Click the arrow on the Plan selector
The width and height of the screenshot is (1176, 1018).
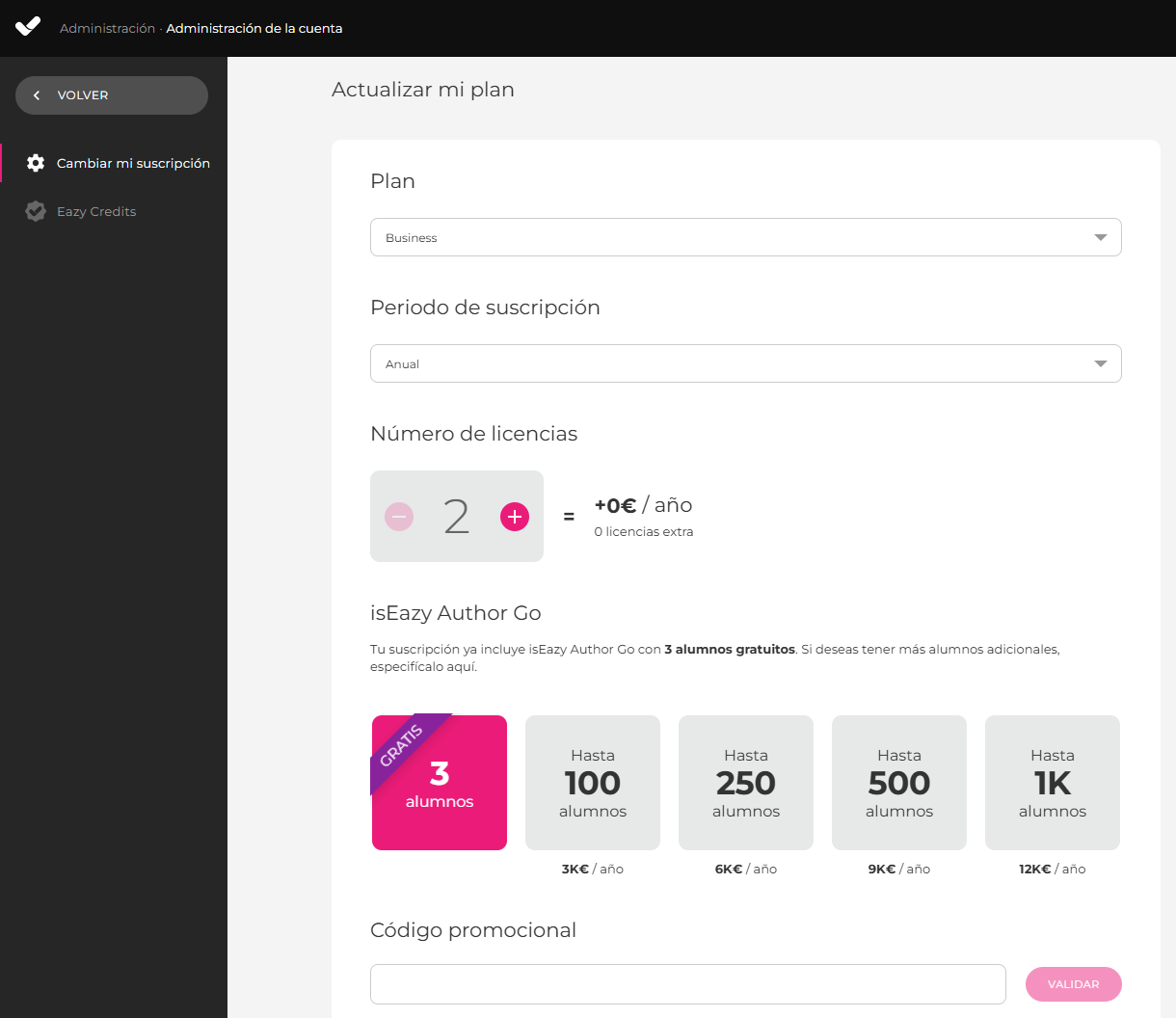(1101, 237)
